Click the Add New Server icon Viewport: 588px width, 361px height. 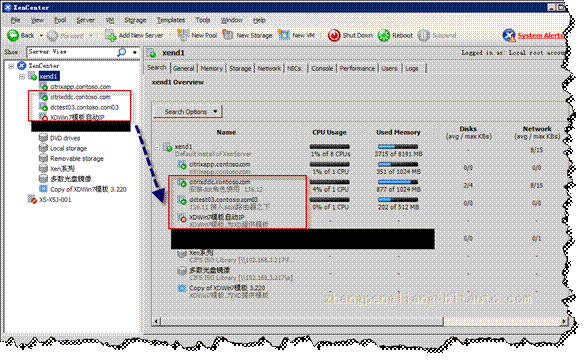(x=111, y=36)
